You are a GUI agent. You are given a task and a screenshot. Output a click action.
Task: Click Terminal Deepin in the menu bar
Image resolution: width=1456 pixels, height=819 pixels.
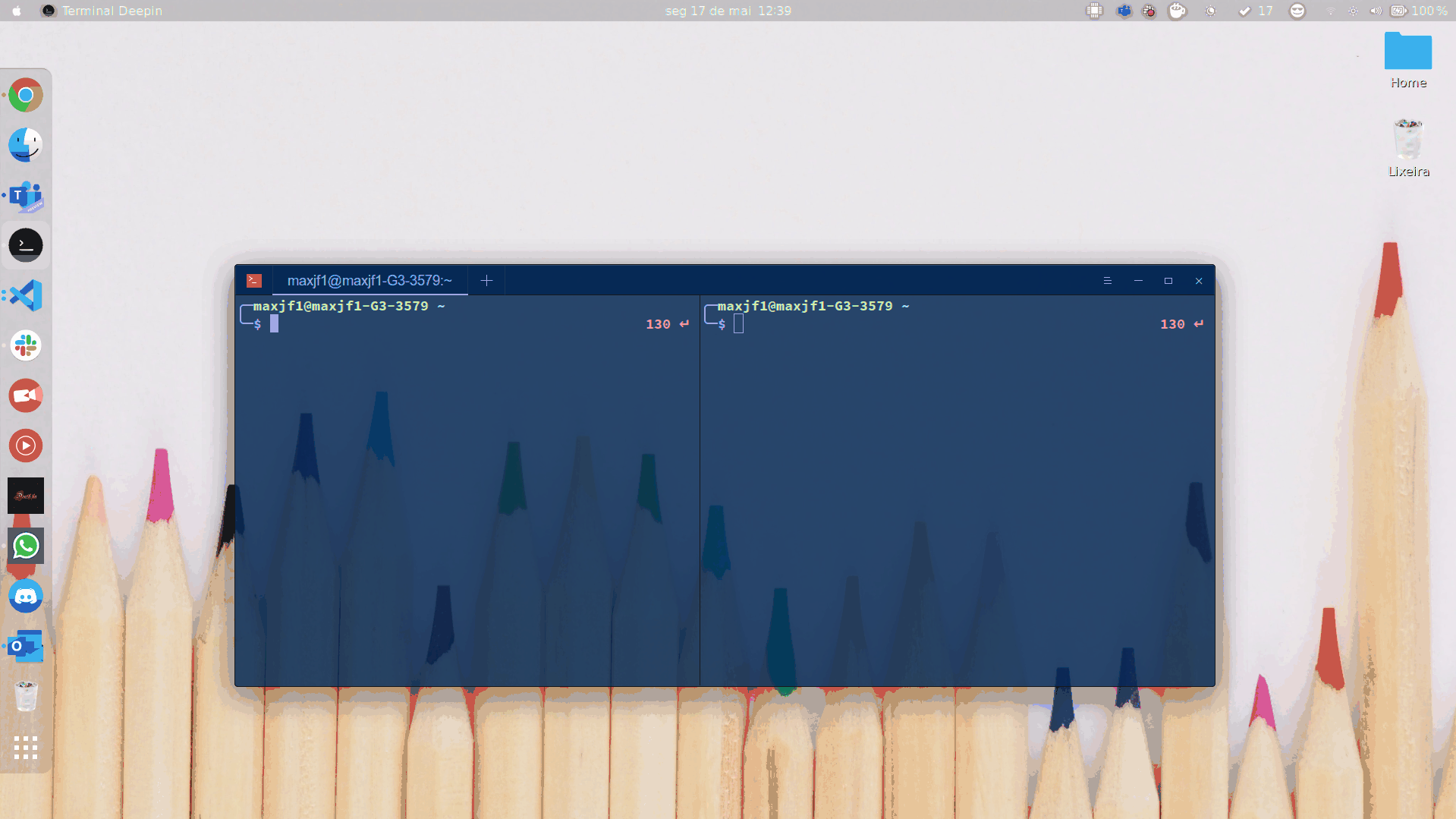111,11
